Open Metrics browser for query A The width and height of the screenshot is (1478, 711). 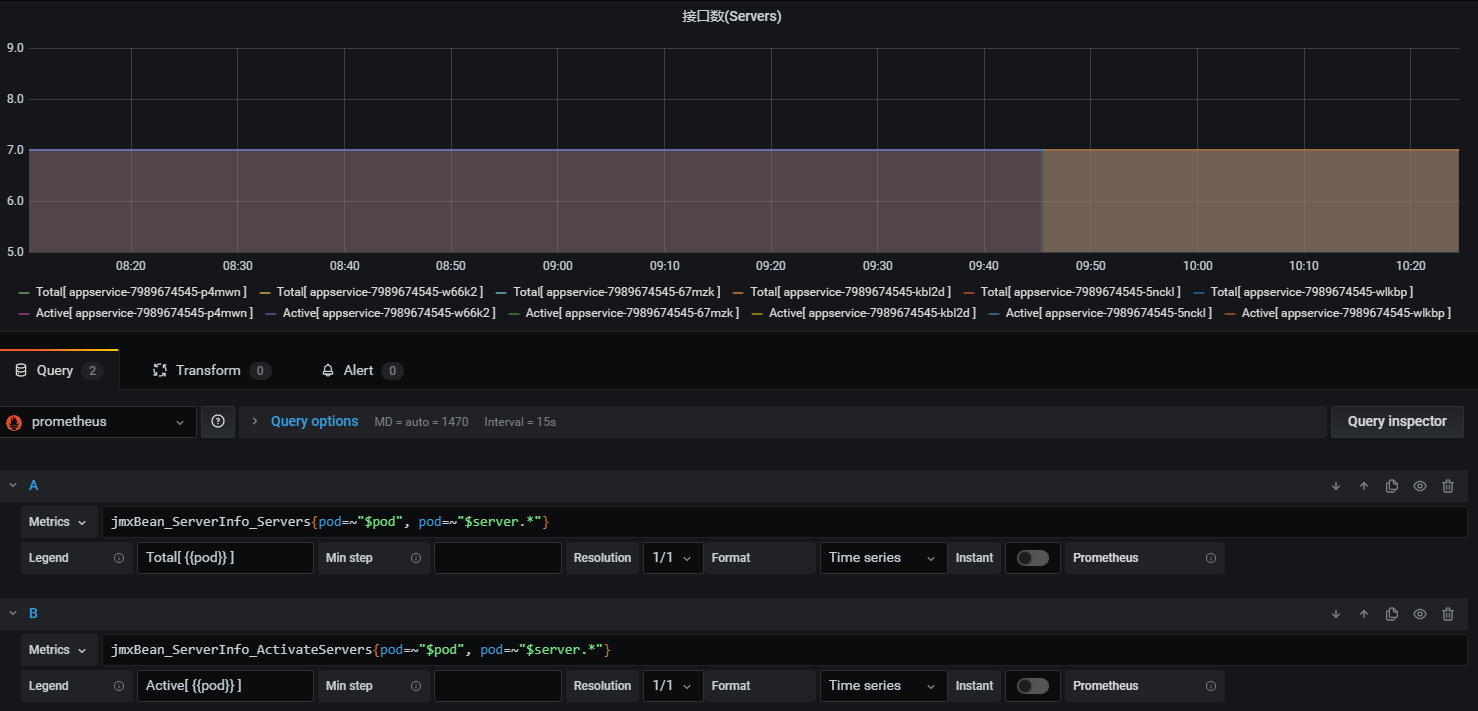[59, 522]
